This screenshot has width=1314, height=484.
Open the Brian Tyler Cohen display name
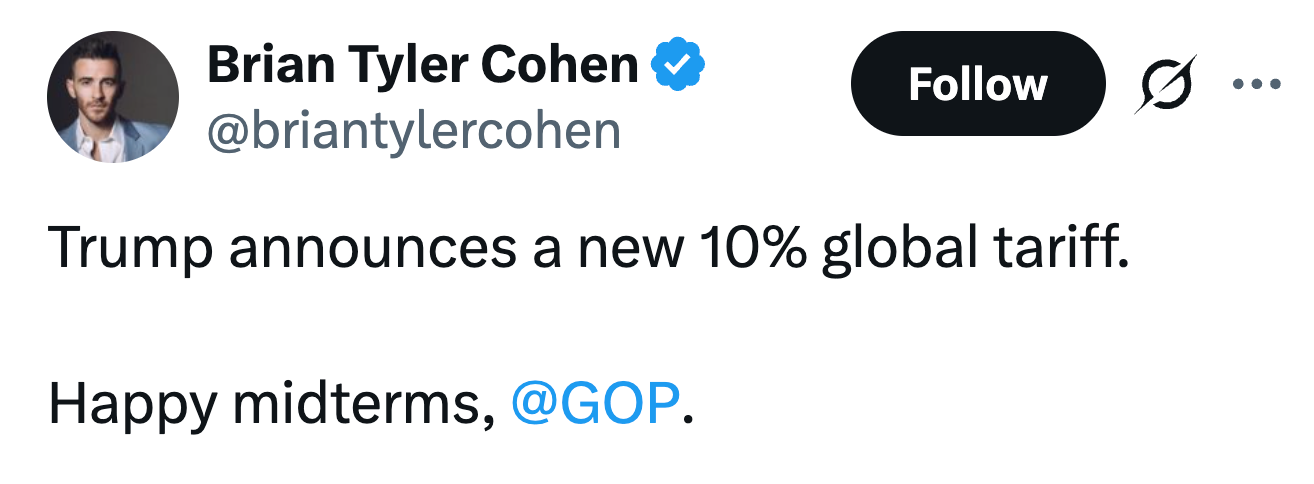tap(422, 66)
